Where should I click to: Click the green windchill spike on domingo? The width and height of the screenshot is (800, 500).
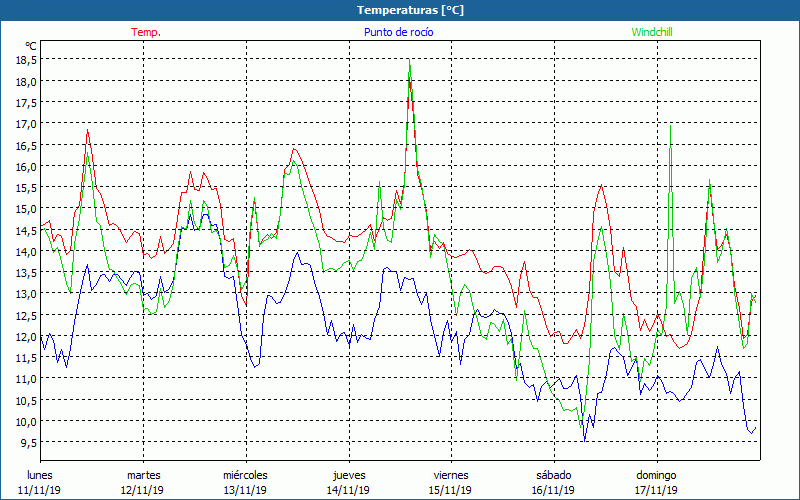coord(670,126)
